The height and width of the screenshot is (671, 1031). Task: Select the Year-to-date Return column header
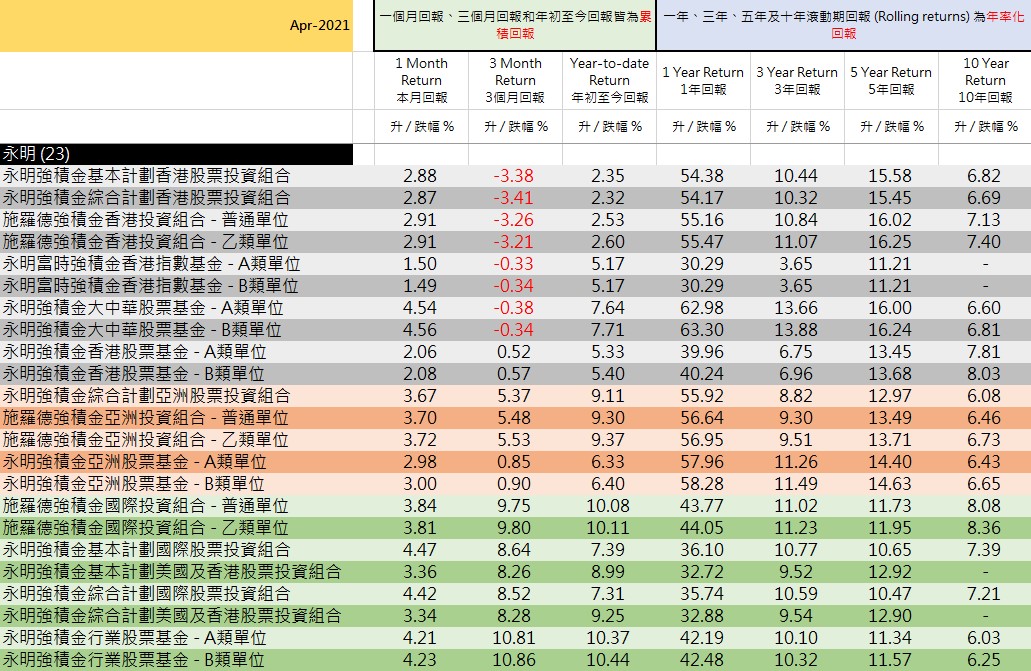point(610,80)
